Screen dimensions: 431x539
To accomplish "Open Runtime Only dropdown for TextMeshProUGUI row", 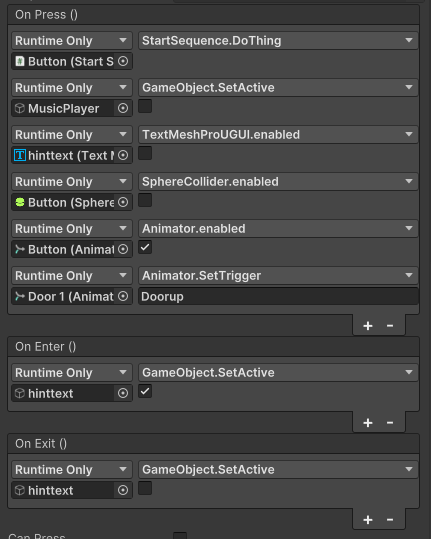I will (72, 134).
